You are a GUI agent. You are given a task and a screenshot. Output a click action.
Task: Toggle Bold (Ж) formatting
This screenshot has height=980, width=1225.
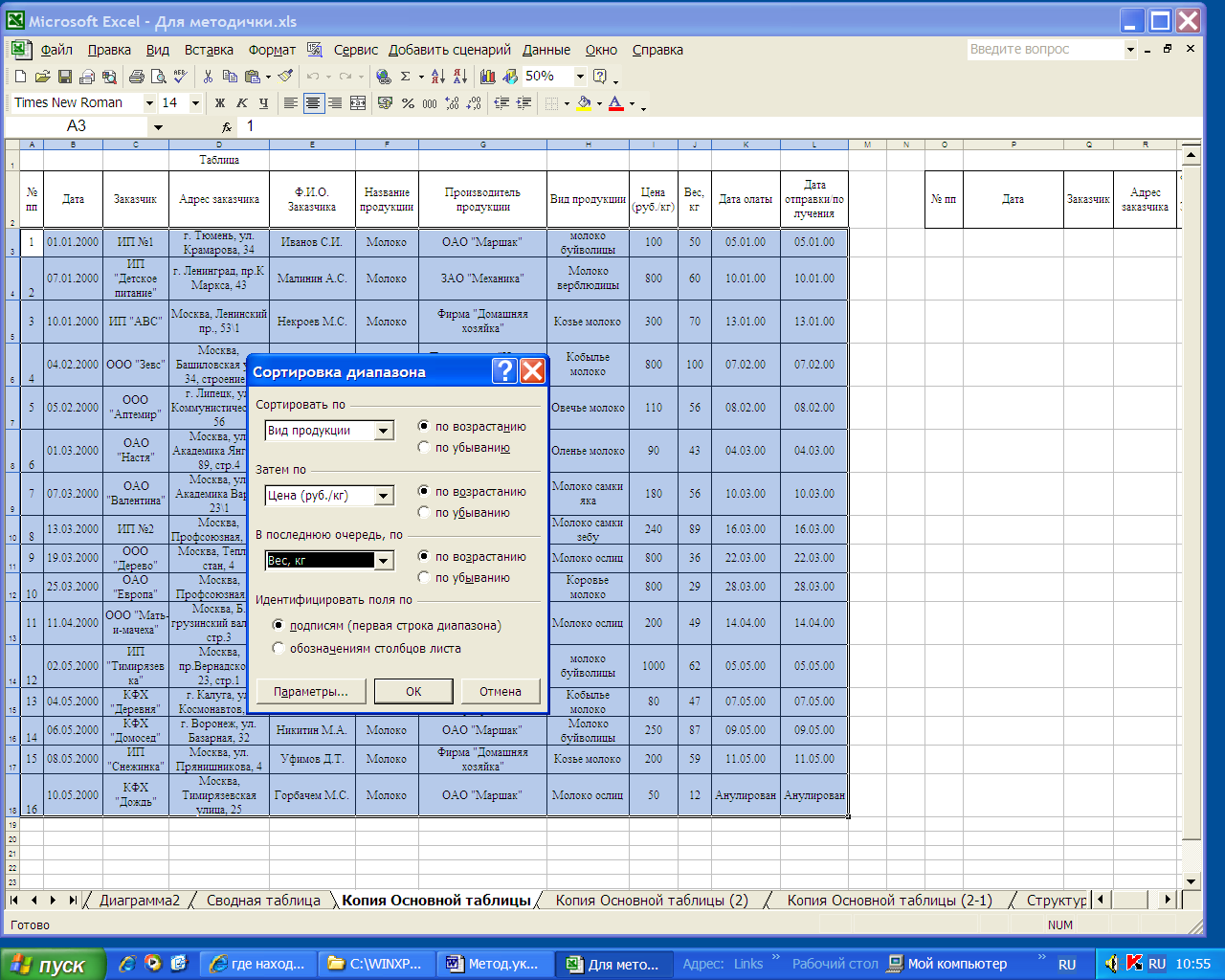tap(219, 102)
